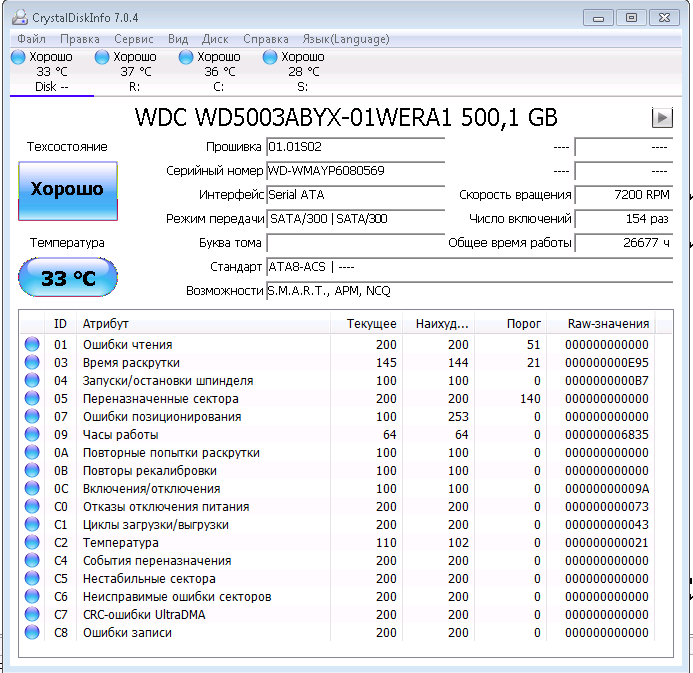The image size is (693, 673).
Task: Open the Язык(Language) menu
Action: [x=346, y=39]
